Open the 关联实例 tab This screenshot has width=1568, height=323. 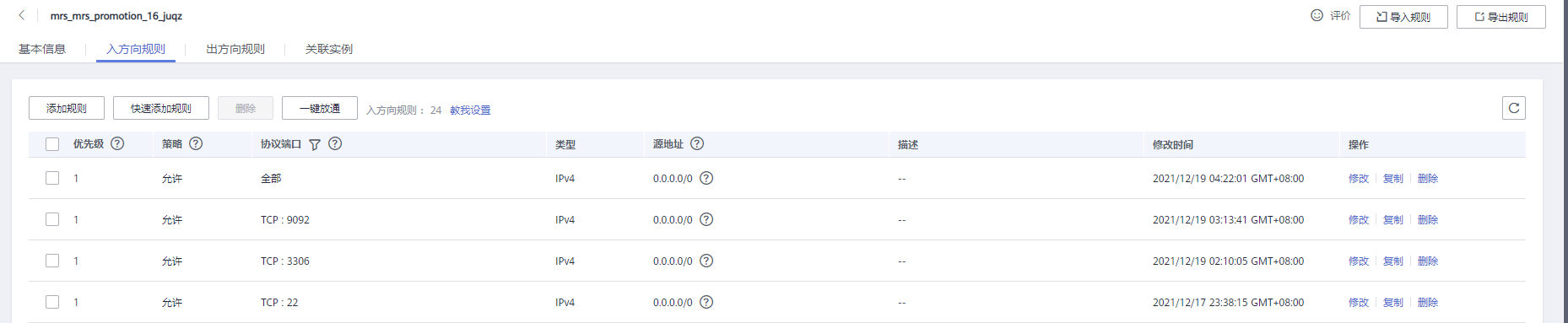[x=329, y=49]
